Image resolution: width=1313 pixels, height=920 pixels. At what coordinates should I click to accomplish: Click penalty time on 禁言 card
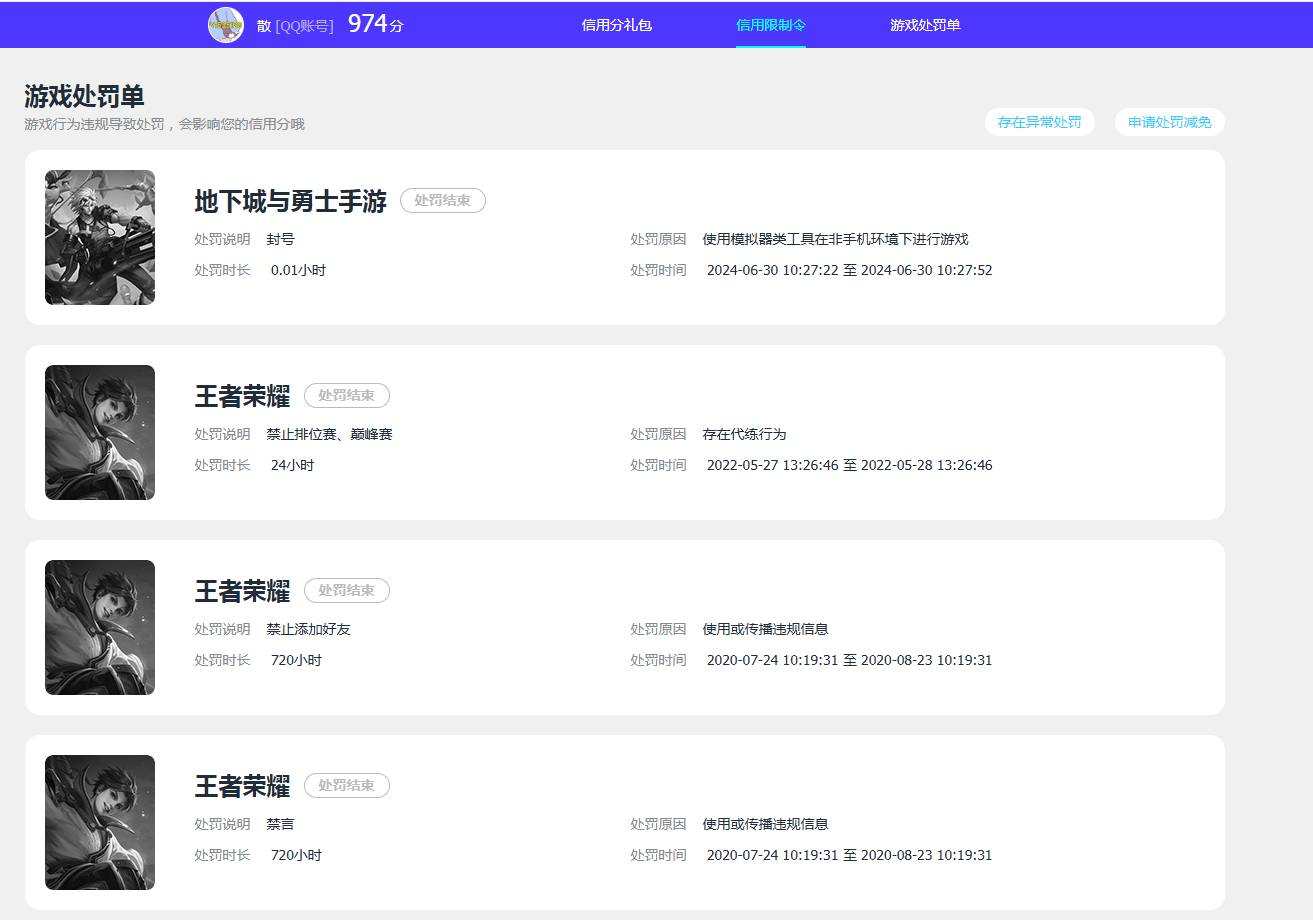pyautogui.click(x=849, y=855)
